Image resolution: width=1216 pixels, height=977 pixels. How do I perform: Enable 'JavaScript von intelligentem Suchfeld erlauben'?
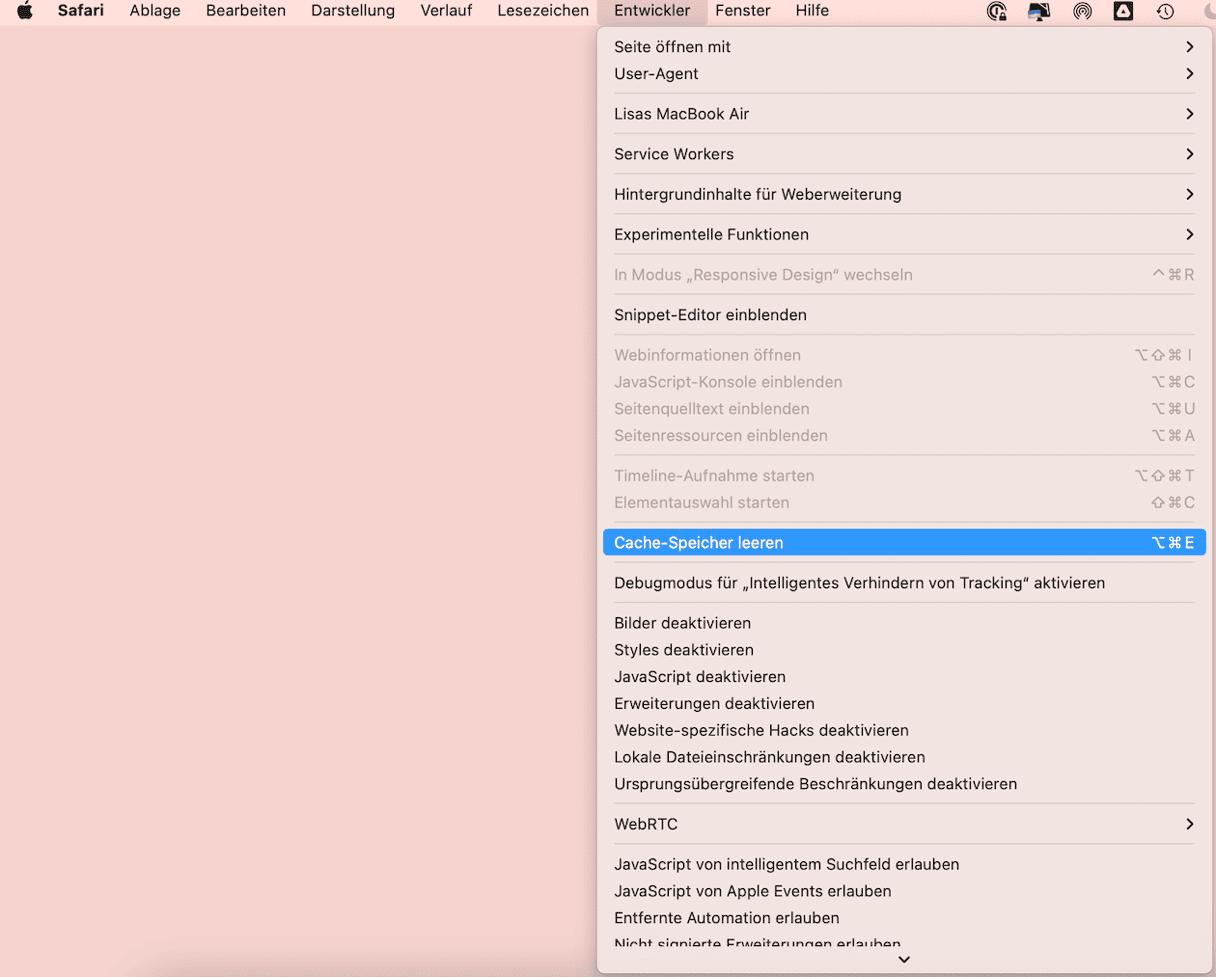pyautogui.click(x=904, y=864)
